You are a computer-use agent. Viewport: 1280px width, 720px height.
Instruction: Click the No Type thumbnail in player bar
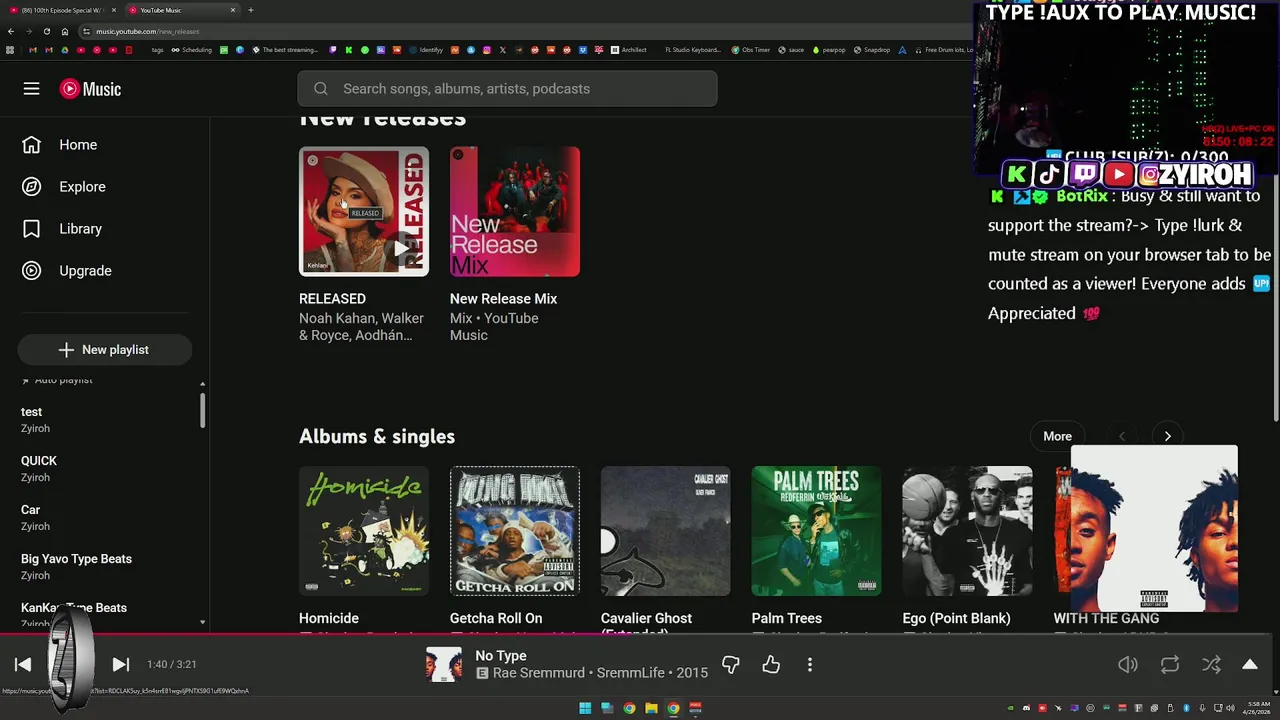click(x=444, y=664)
